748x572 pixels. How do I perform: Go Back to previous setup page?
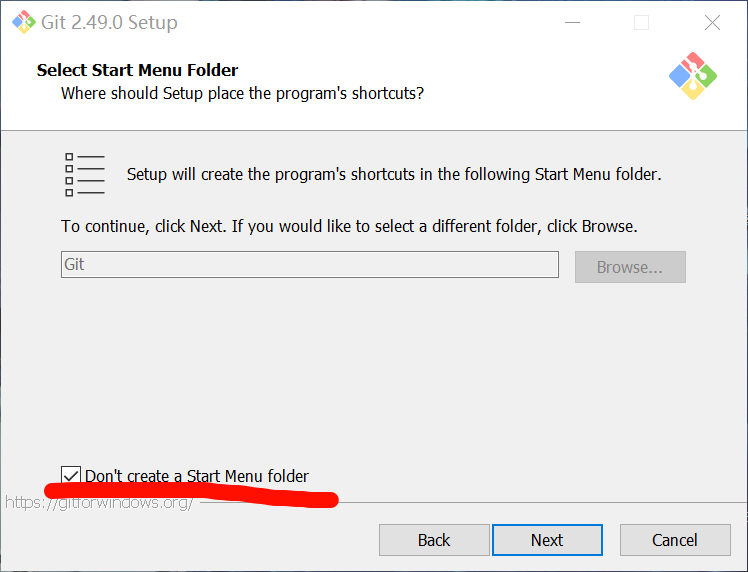(434, 540)
